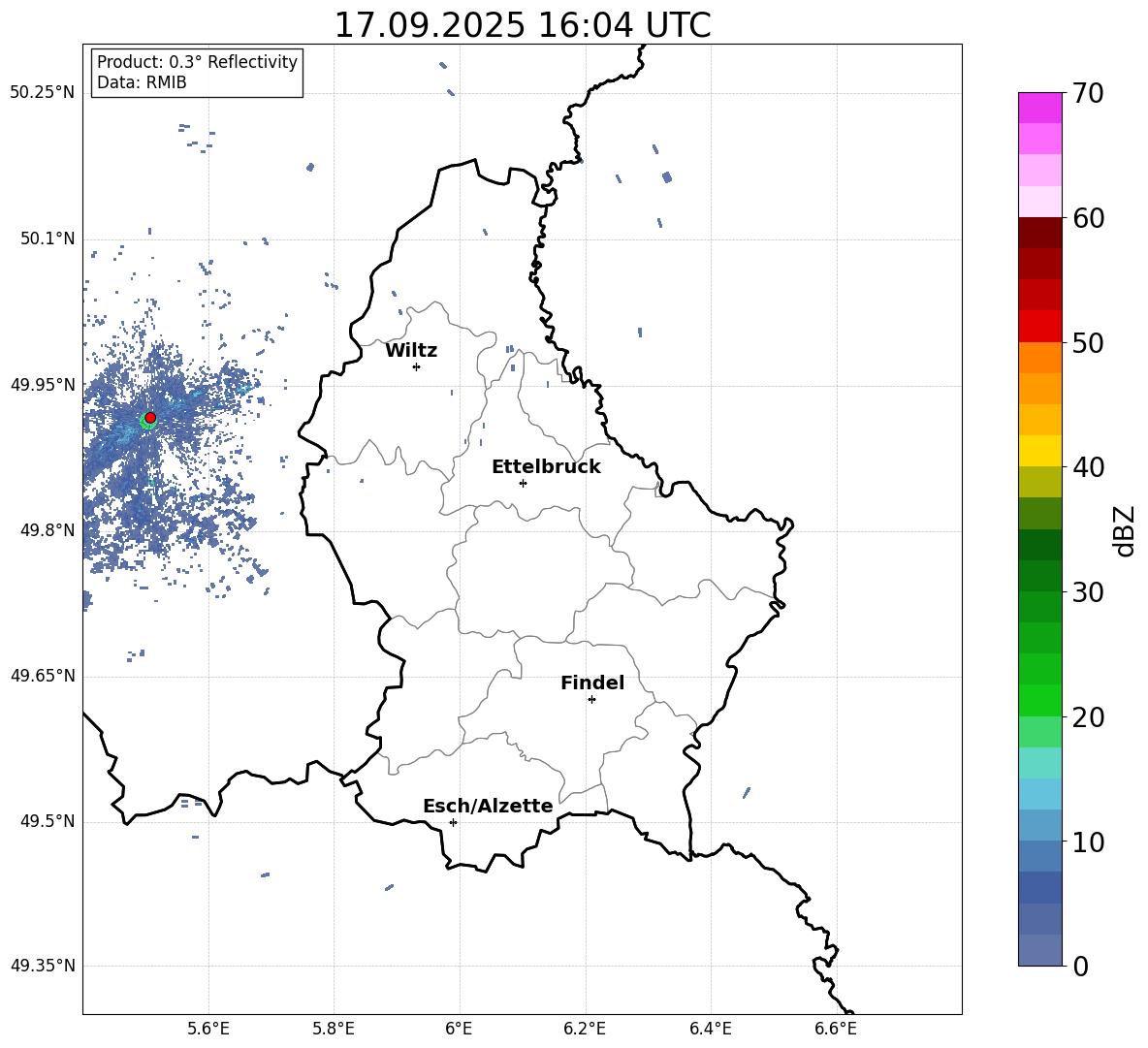Click the yellow colorbar segment
The image size is (1148, 1048).
pos(1039,452)
